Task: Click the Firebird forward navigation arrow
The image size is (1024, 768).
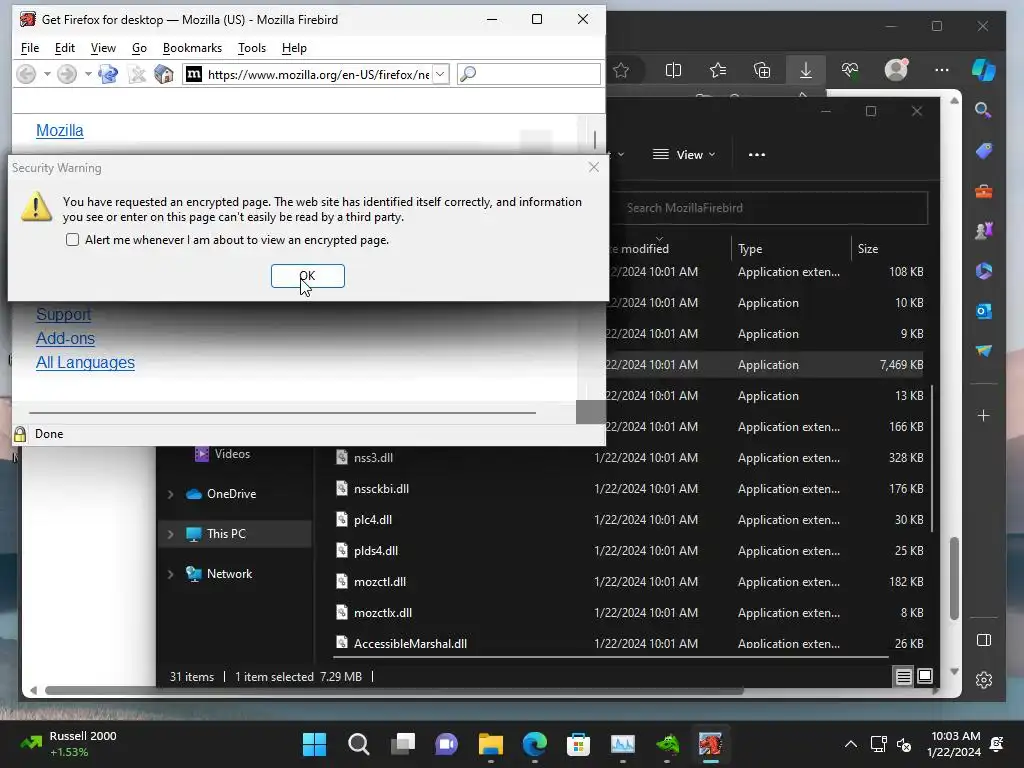Action: point(67,74)
